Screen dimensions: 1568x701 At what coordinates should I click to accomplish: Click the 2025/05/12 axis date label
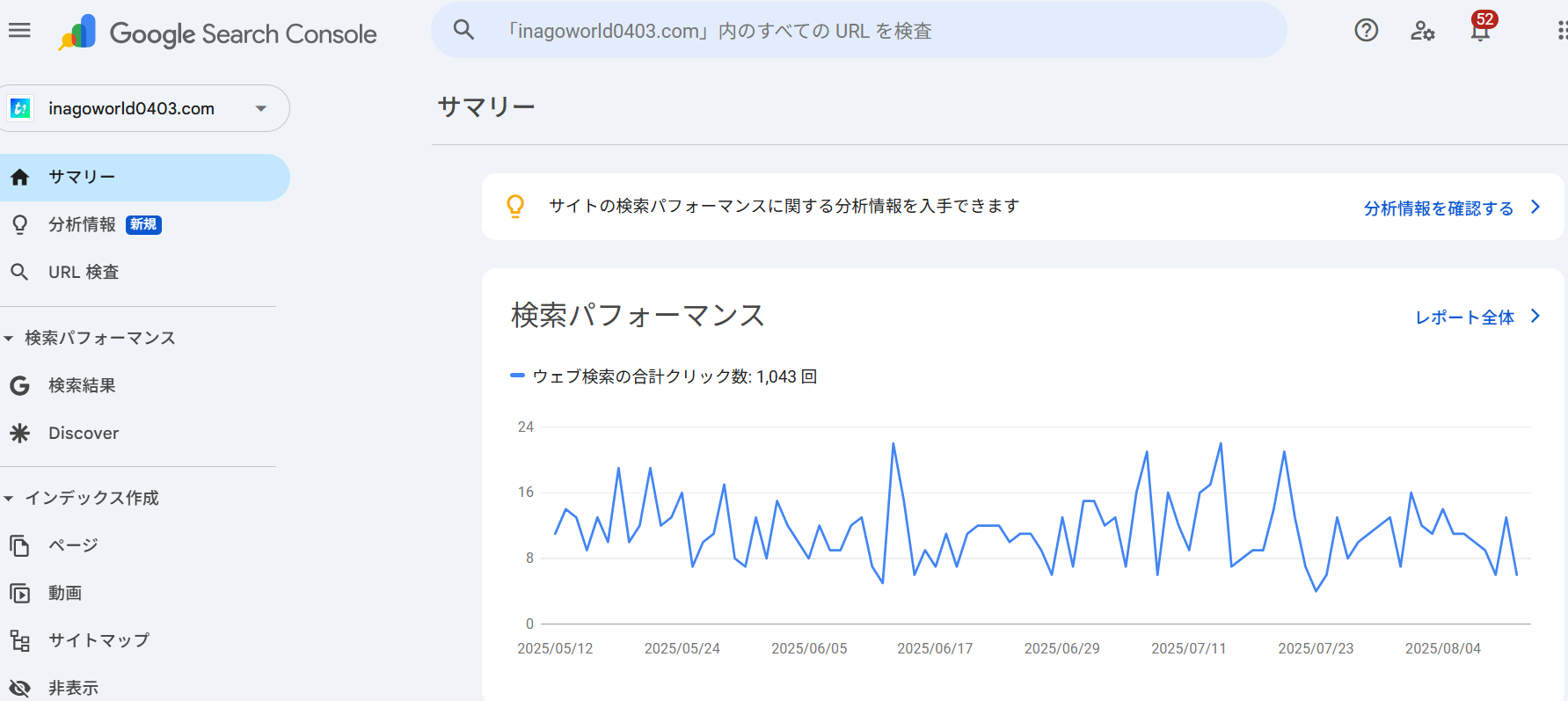pos(555,648)
